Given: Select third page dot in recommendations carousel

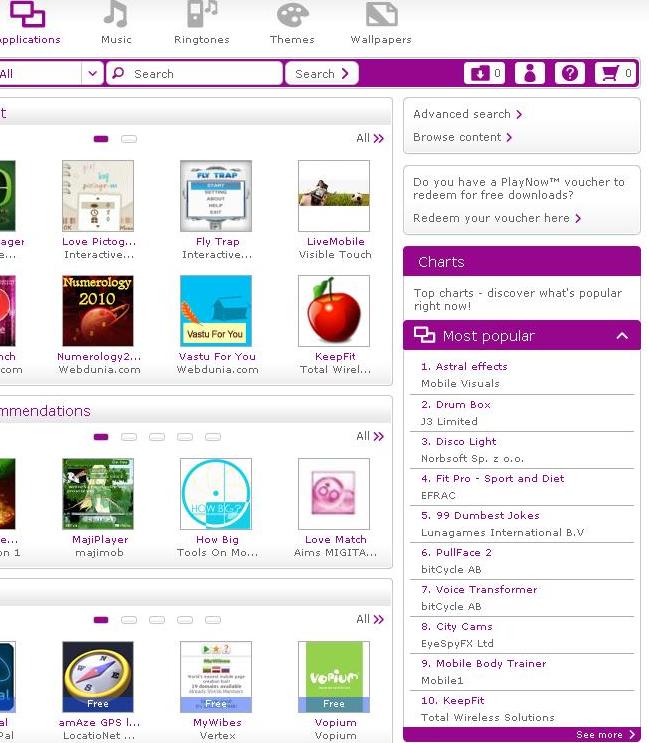Looking at the screenshot, I should point(157,437).
